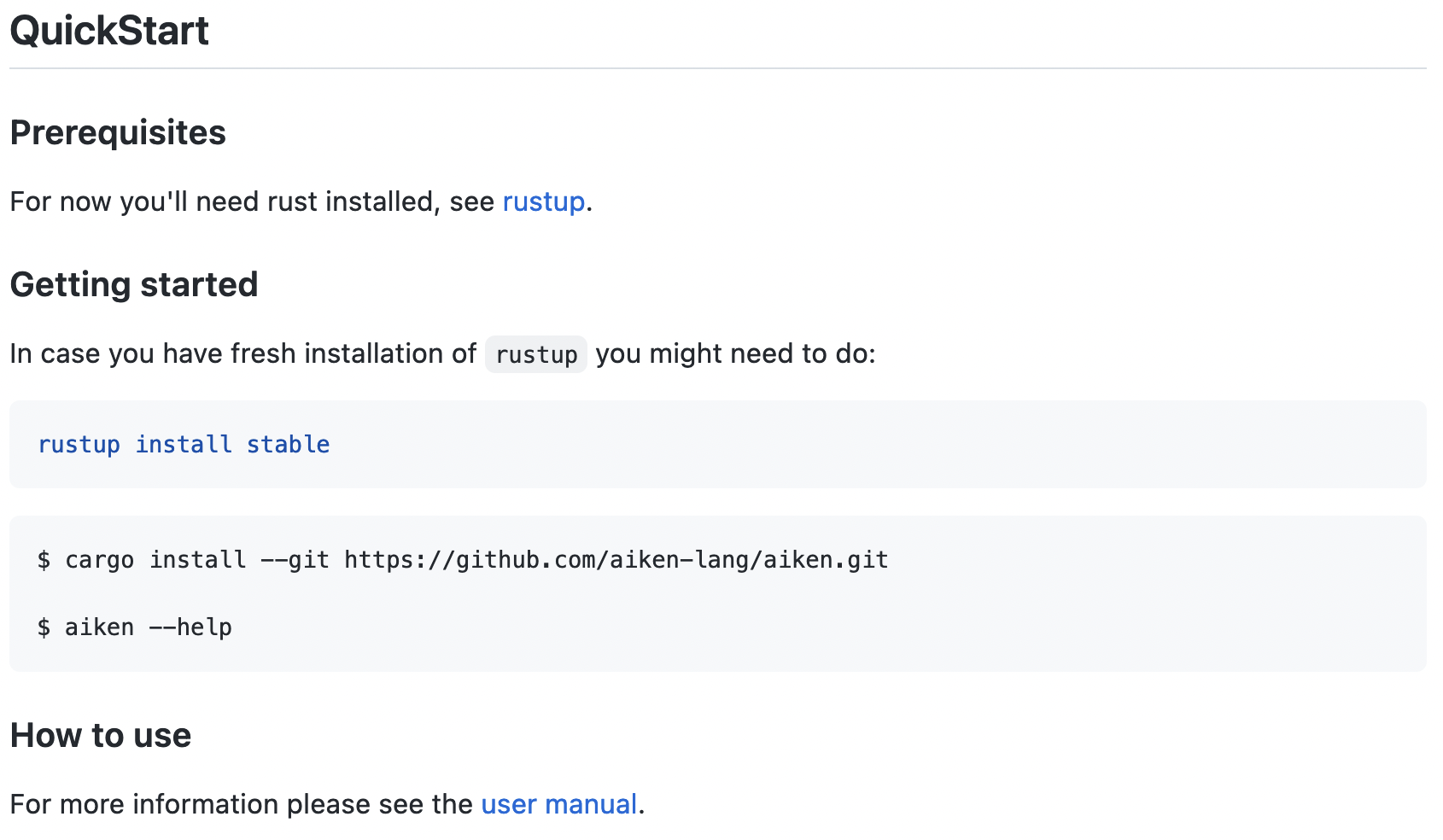Click the text 'you might need to do:'
Screen dimensions: 1443x840
click(x=736, y=354)
